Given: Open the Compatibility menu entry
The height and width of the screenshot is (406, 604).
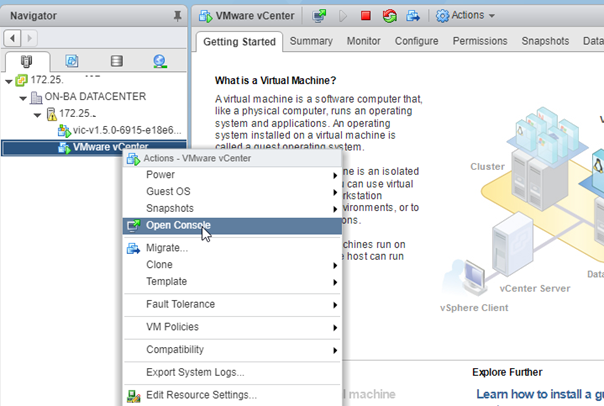Looking at the screenshot, I should tap(232, 350).
